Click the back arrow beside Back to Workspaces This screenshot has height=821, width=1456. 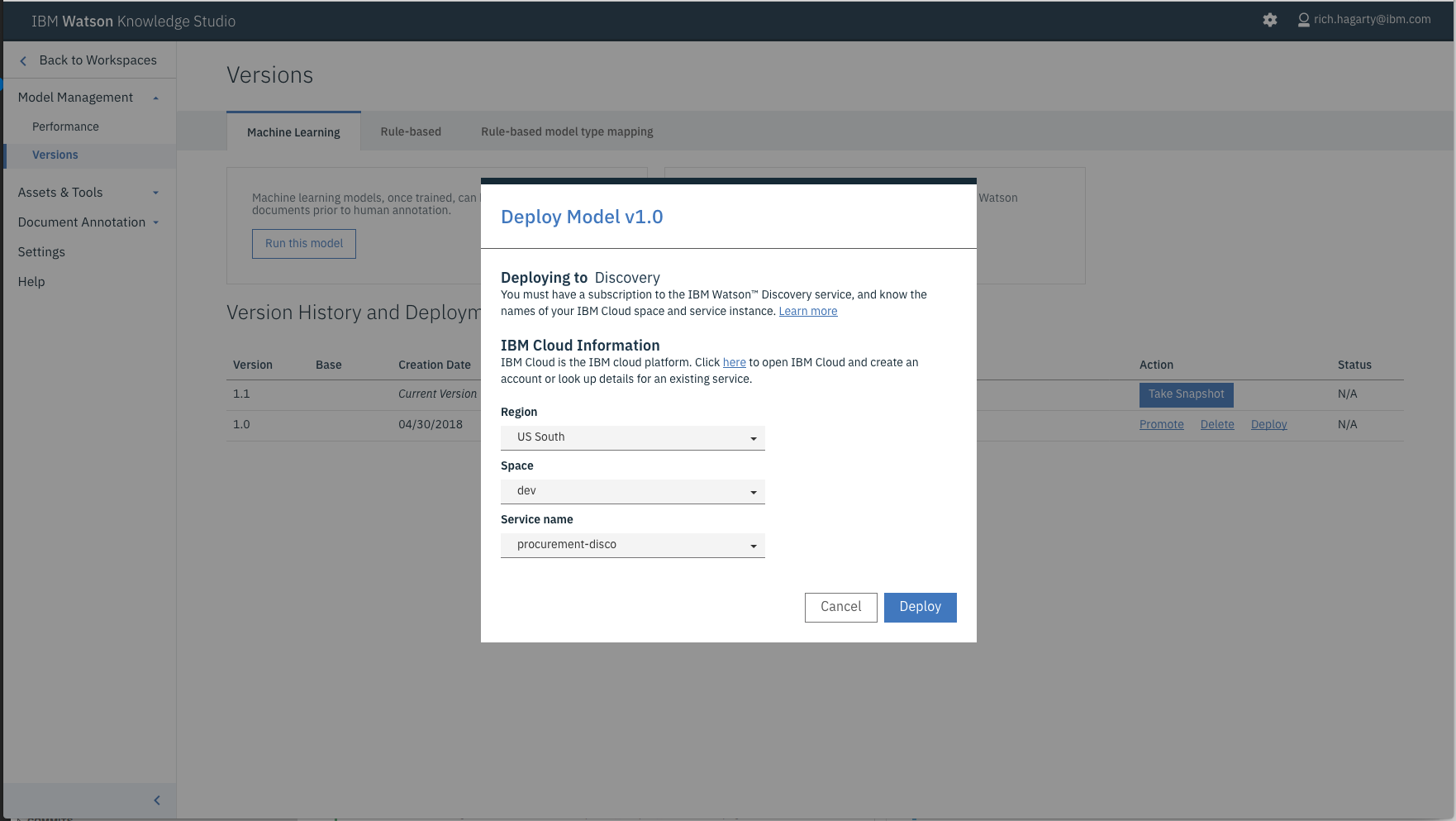pos(23,60)
